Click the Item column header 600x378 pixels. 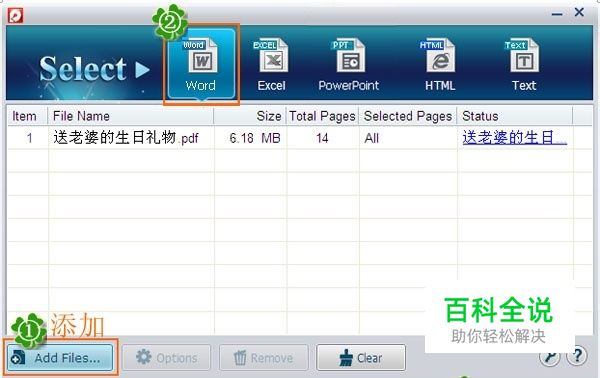tap(28, 116)
